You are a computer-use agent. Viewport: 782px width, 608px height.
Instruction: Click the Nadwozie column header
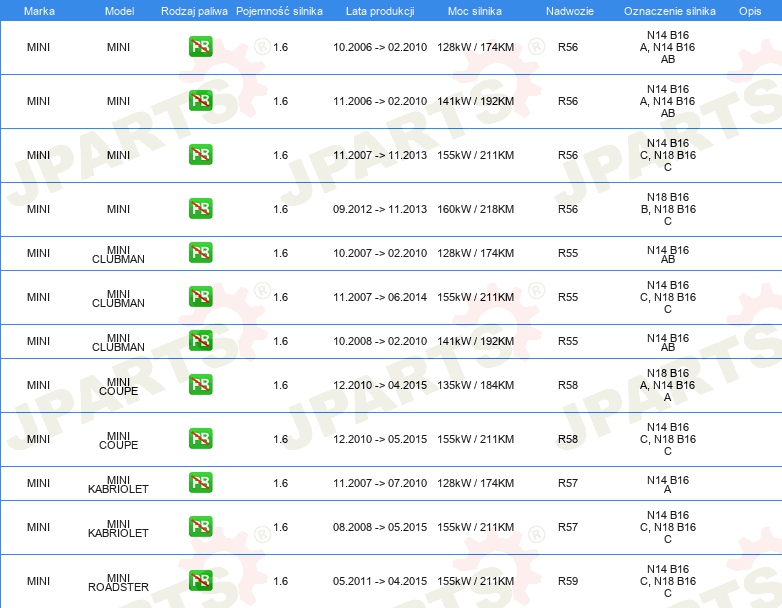point(570,11)
